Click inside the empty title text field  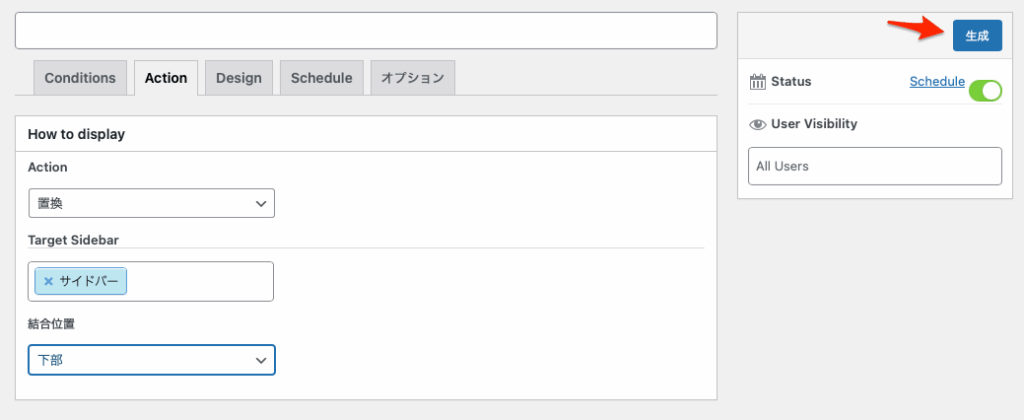click(x=366, y=31)
